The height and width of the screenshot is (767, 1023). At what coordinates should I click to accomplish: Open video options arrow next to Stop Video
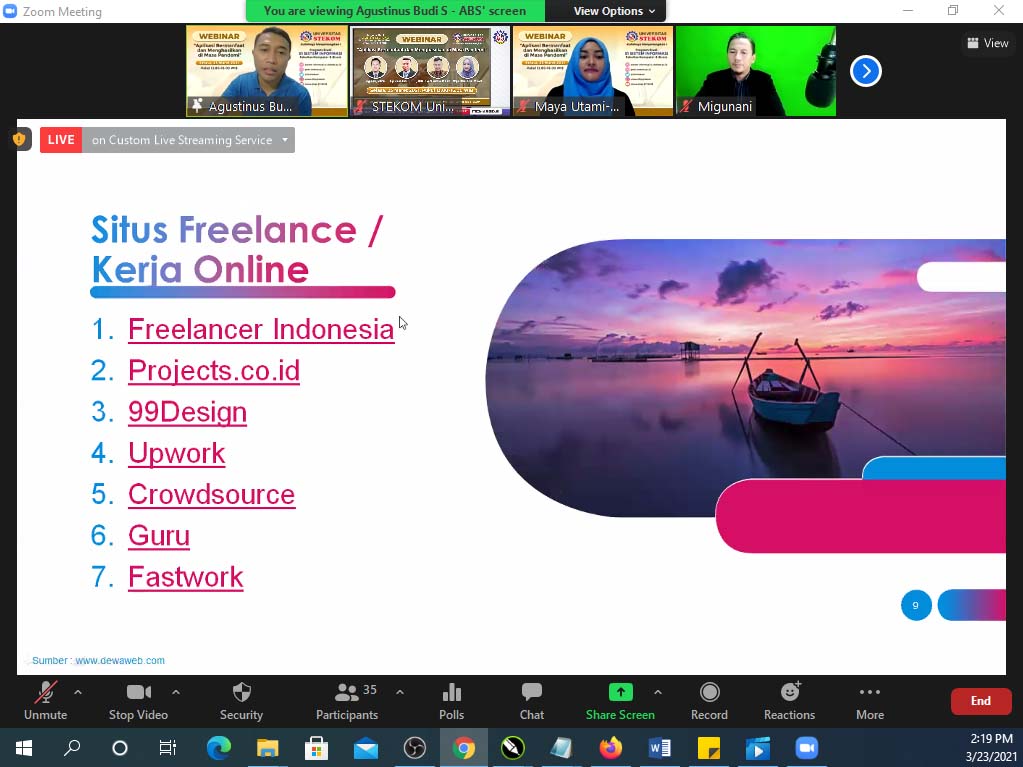tap(176, 691)
